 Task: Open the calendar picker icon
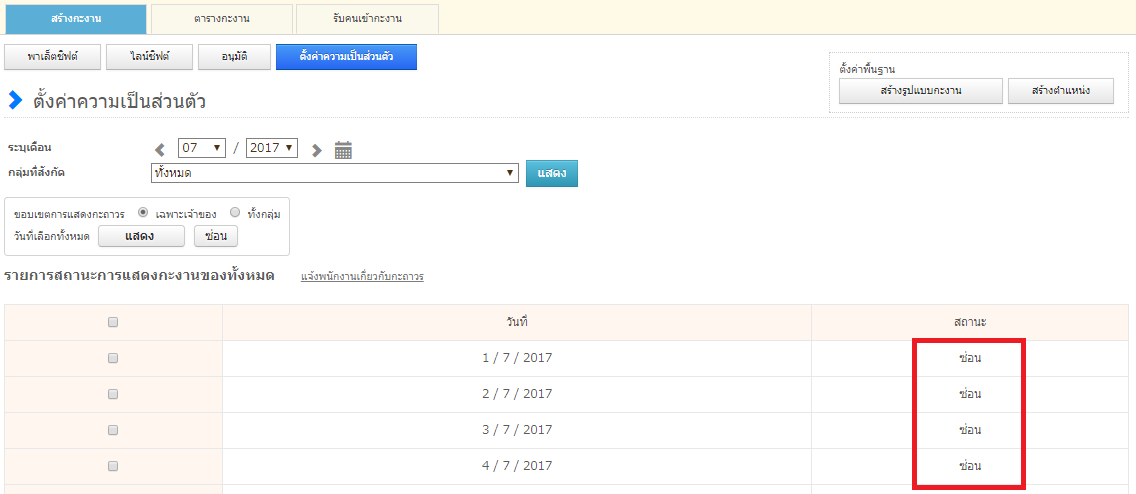[343, 150]
